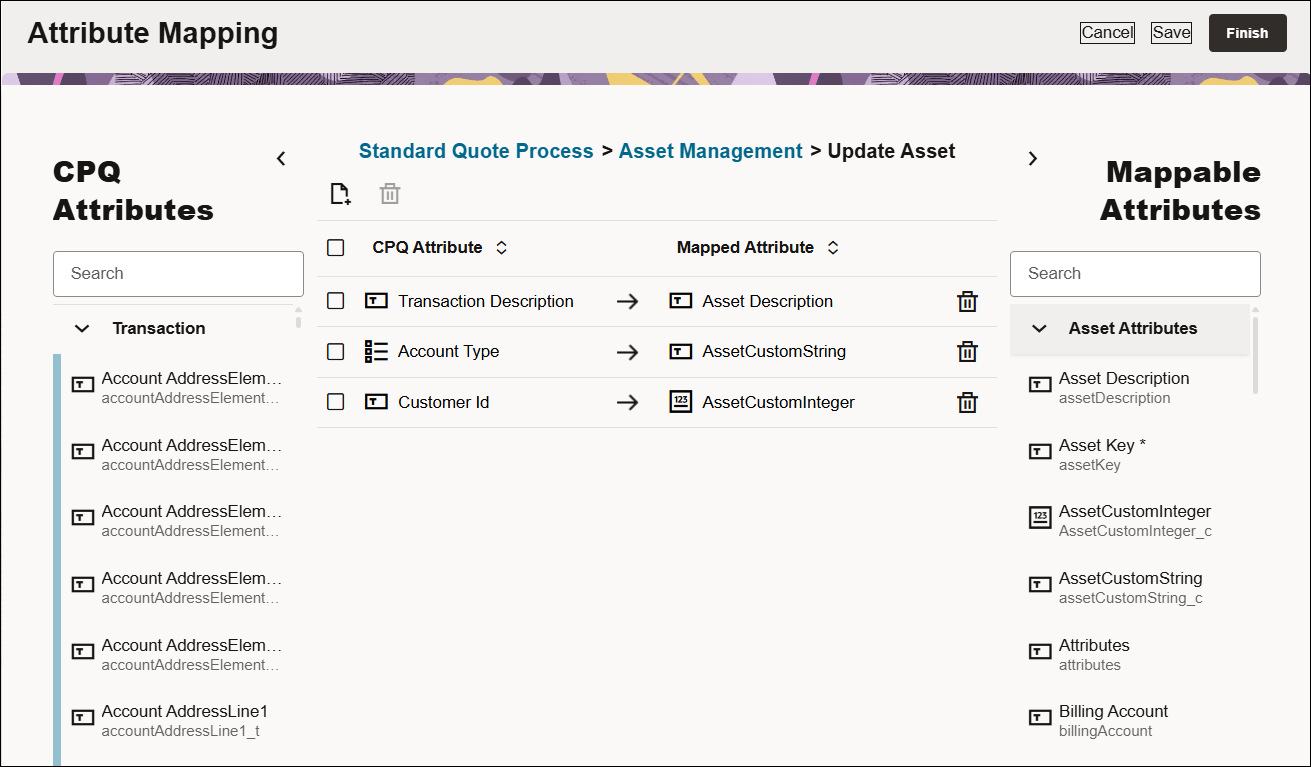Check the select-all checkbox in the header
1311x767 pixels.
point(335,246)
